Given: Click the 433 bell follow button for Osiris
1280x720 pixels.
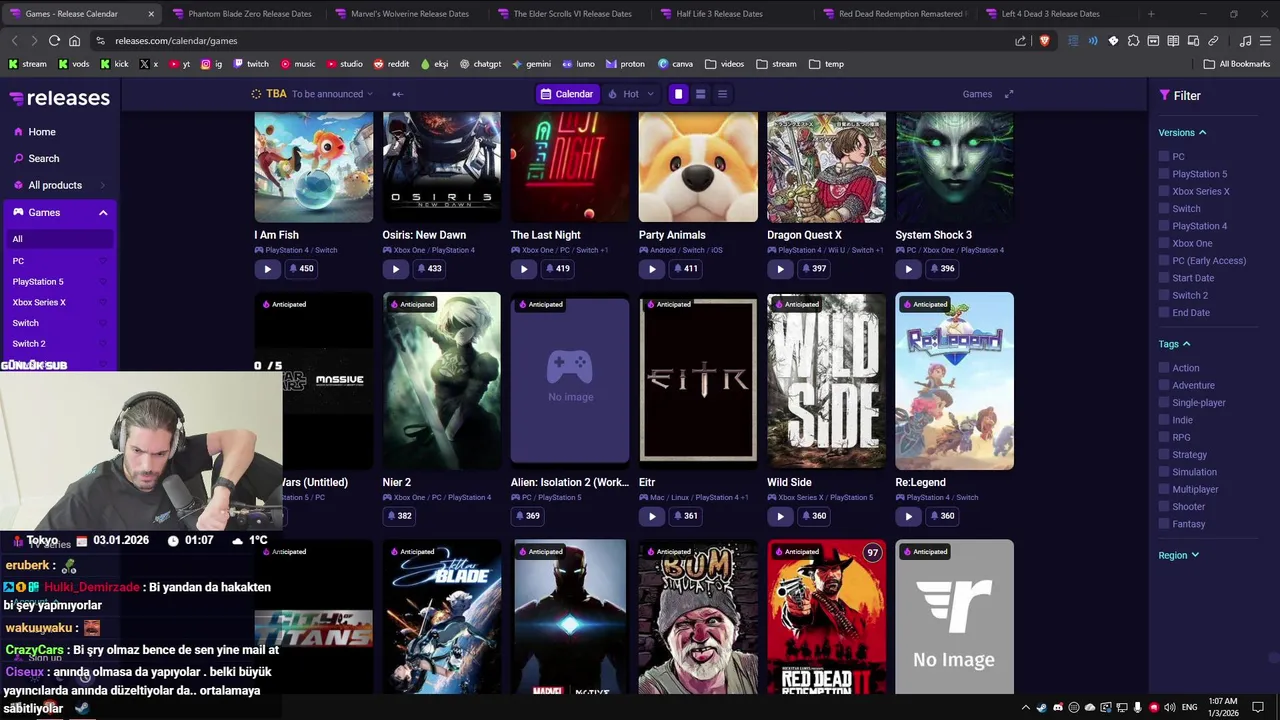Looking at the screenshot, I should (x=429, y=269).
